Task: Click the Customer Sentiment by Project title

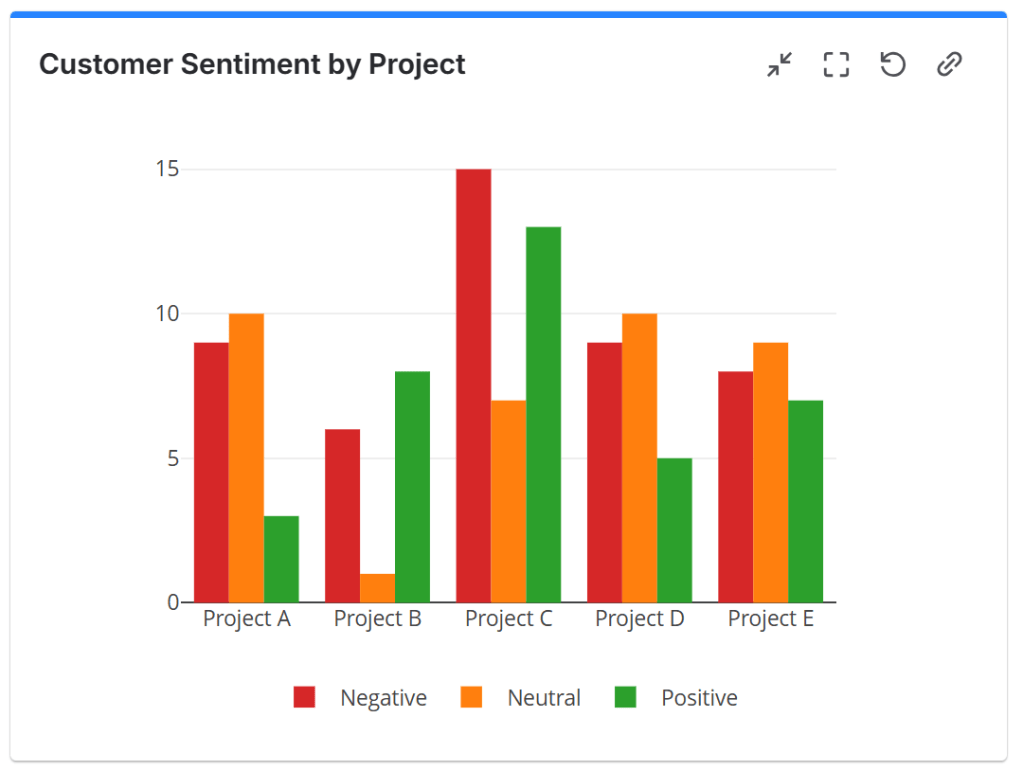Action: (252, 65)
